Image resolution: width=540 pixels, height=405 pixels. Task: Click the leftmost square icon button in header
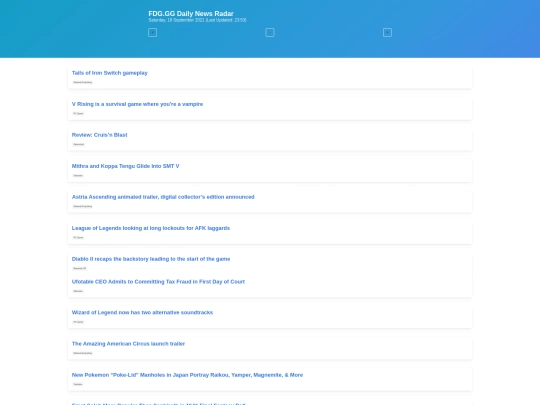coord(153,32)
